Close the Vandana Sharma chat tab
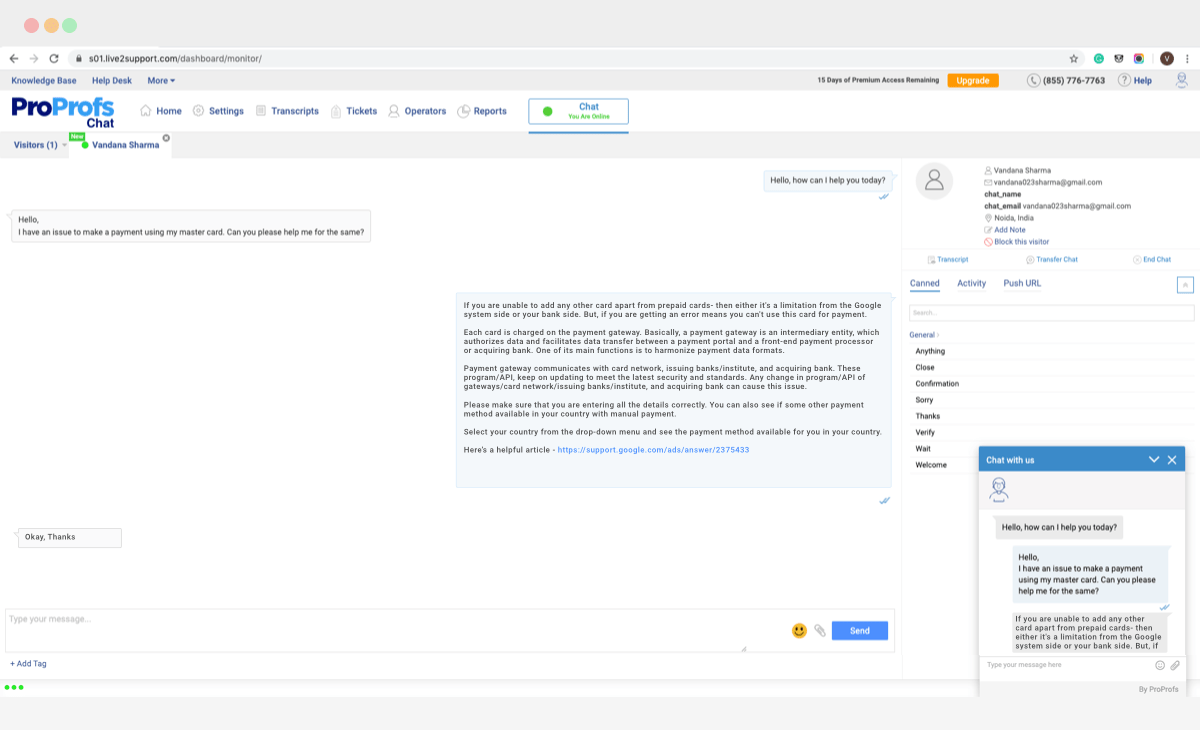 pos(166,138)
